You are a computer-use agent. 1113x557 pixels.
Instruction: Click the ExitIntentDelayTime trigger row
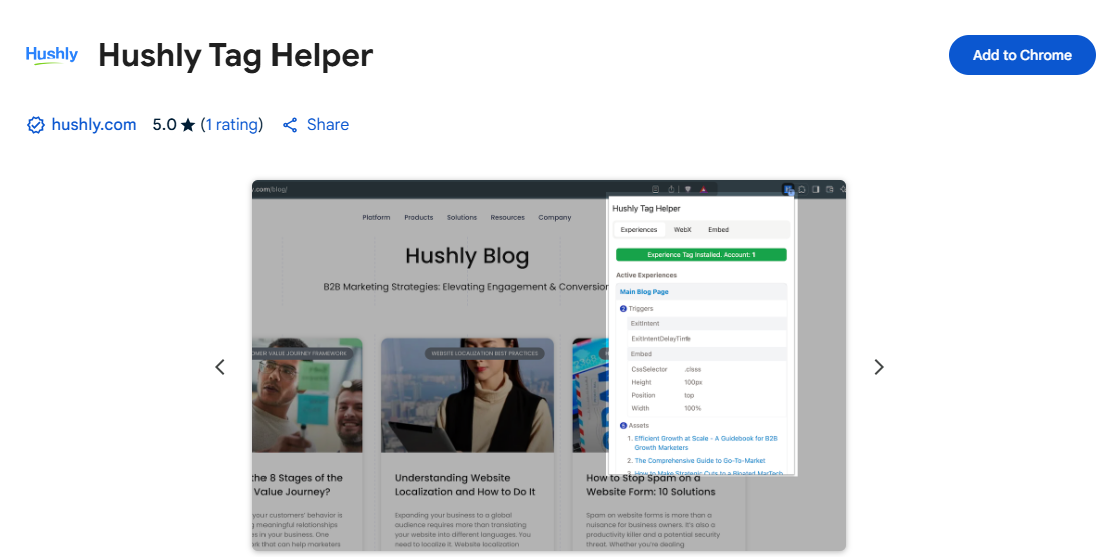[706, 338]
